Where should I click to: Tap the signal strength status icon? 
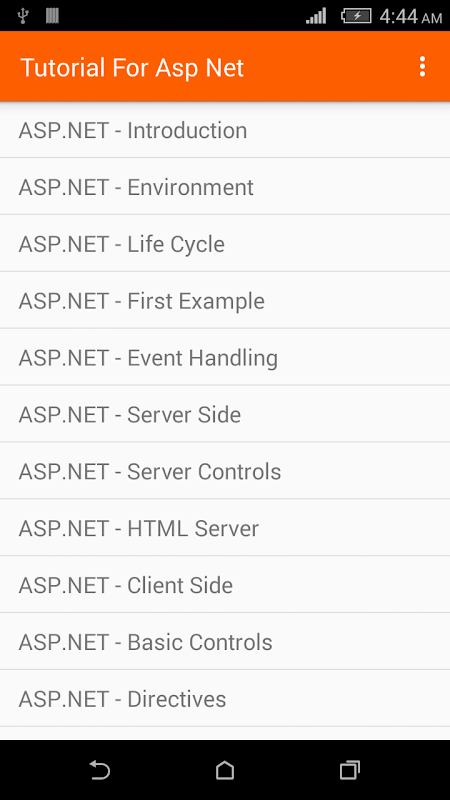(316, 16)
